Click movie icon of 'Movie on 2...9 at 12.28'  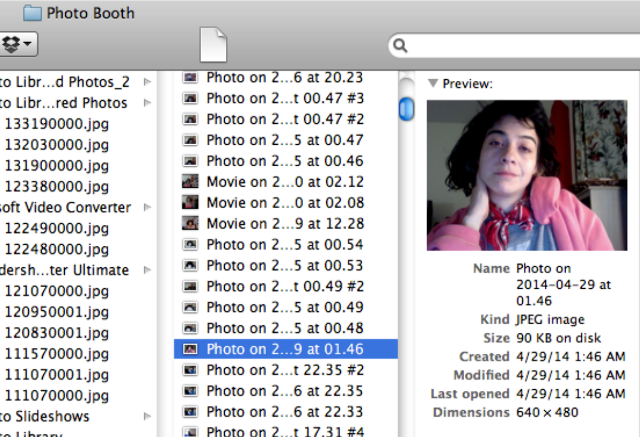(x=190, y=223)
